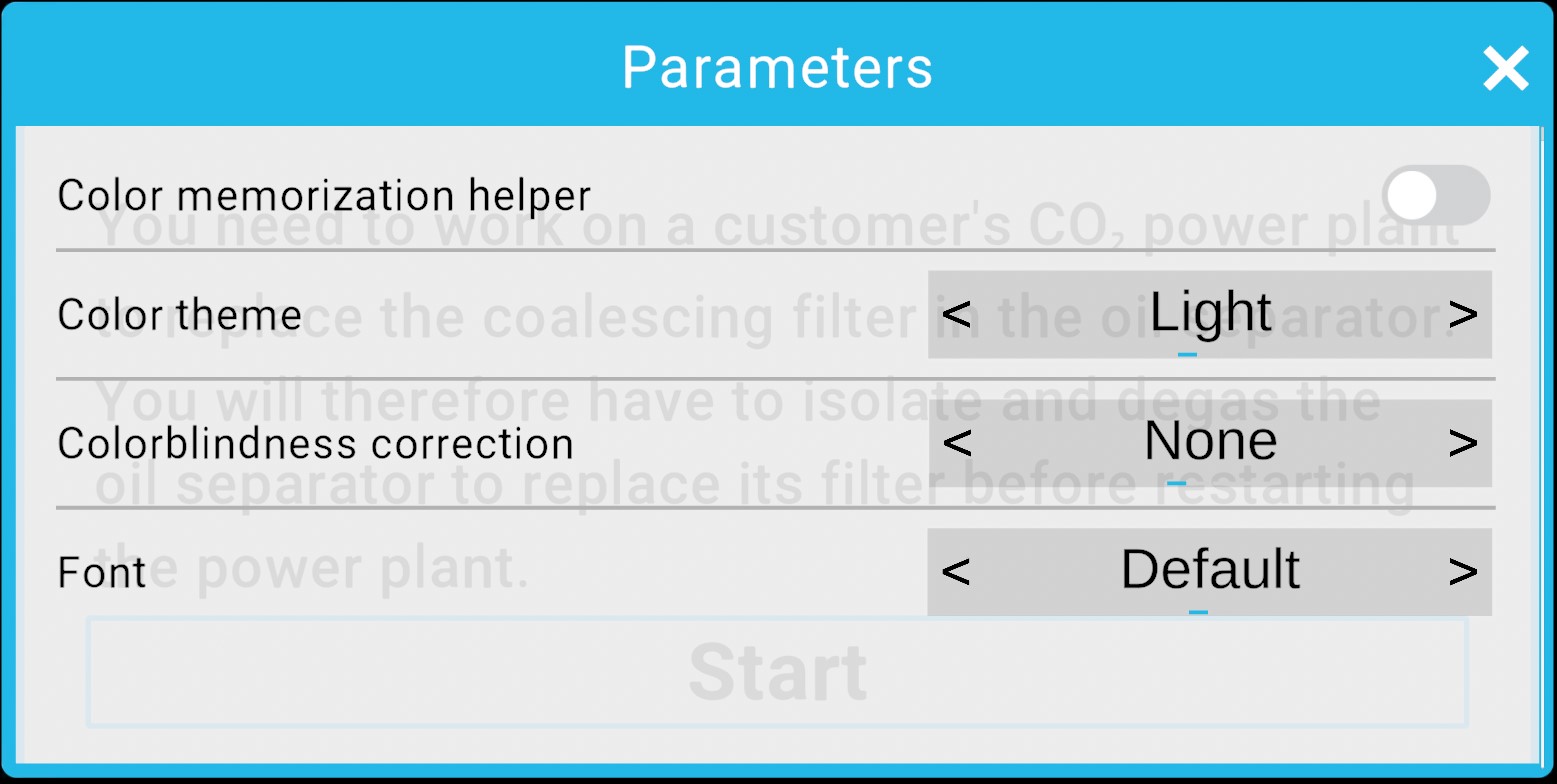The height and width of the screenshot is (784, 1557).
Task: Select the Default font value
Action: 1210,571
